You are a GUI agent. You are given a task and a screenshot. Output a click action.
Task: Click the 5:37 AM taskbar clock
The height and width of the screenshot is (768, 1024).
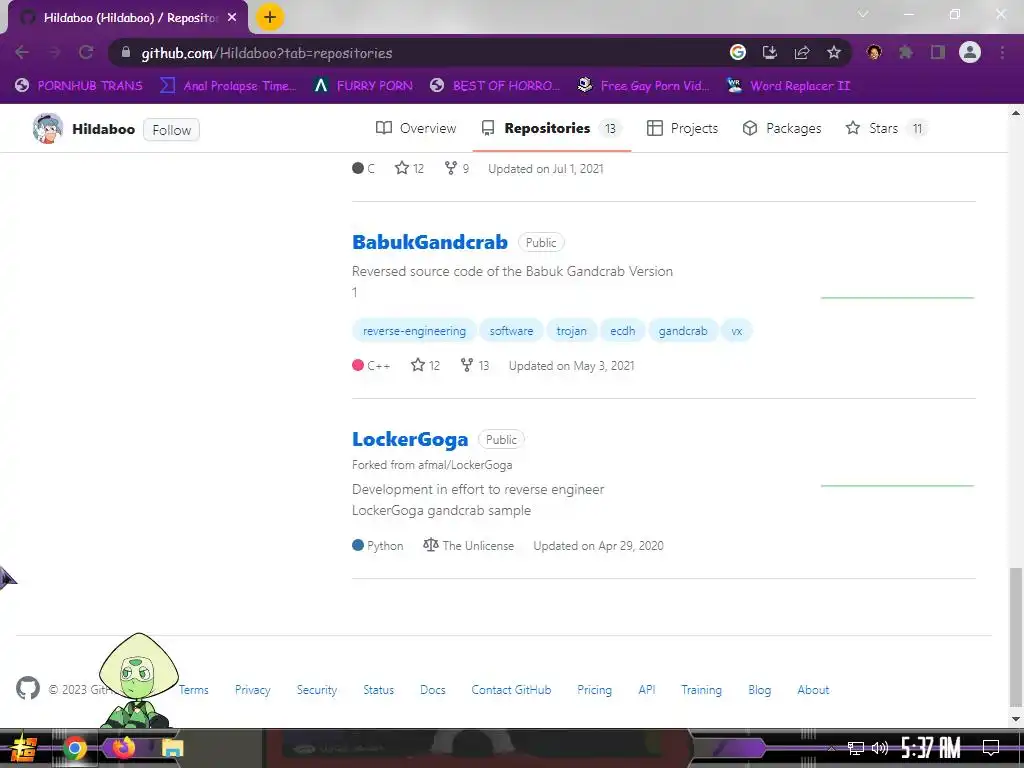point(931,748)
